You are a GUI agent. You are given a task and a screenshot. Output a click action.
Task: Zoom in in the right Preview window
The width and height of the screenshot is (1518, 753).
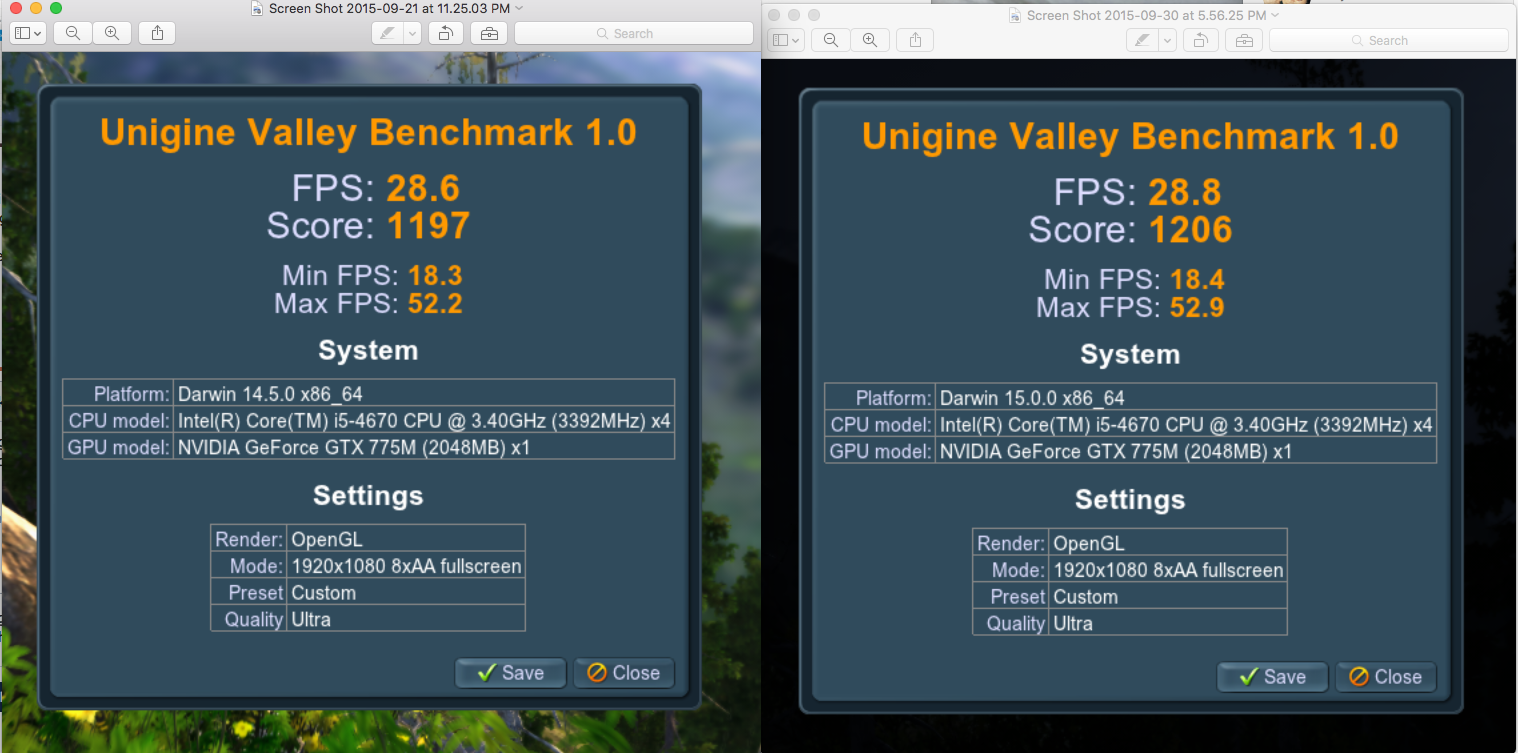pyautogui.click(x=870, y=40)
